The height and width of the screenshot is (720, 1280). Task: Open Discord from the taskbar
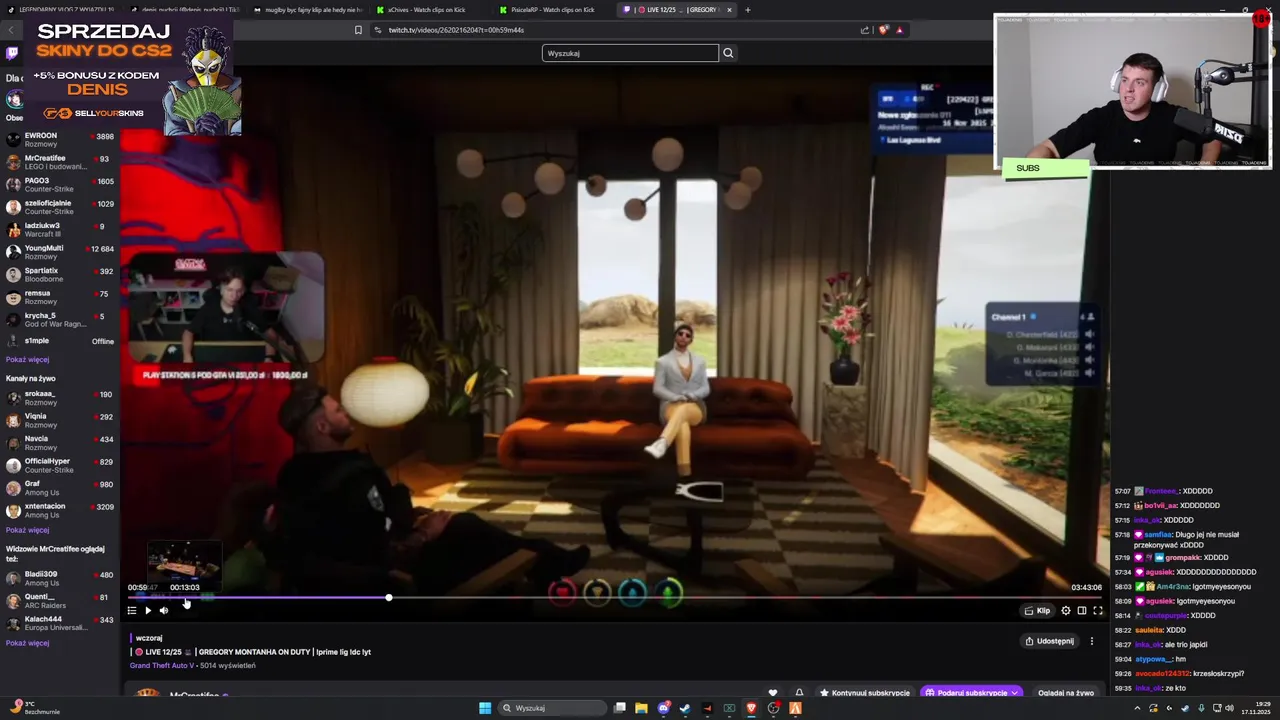pyautogui.click(x=663, y=708)
